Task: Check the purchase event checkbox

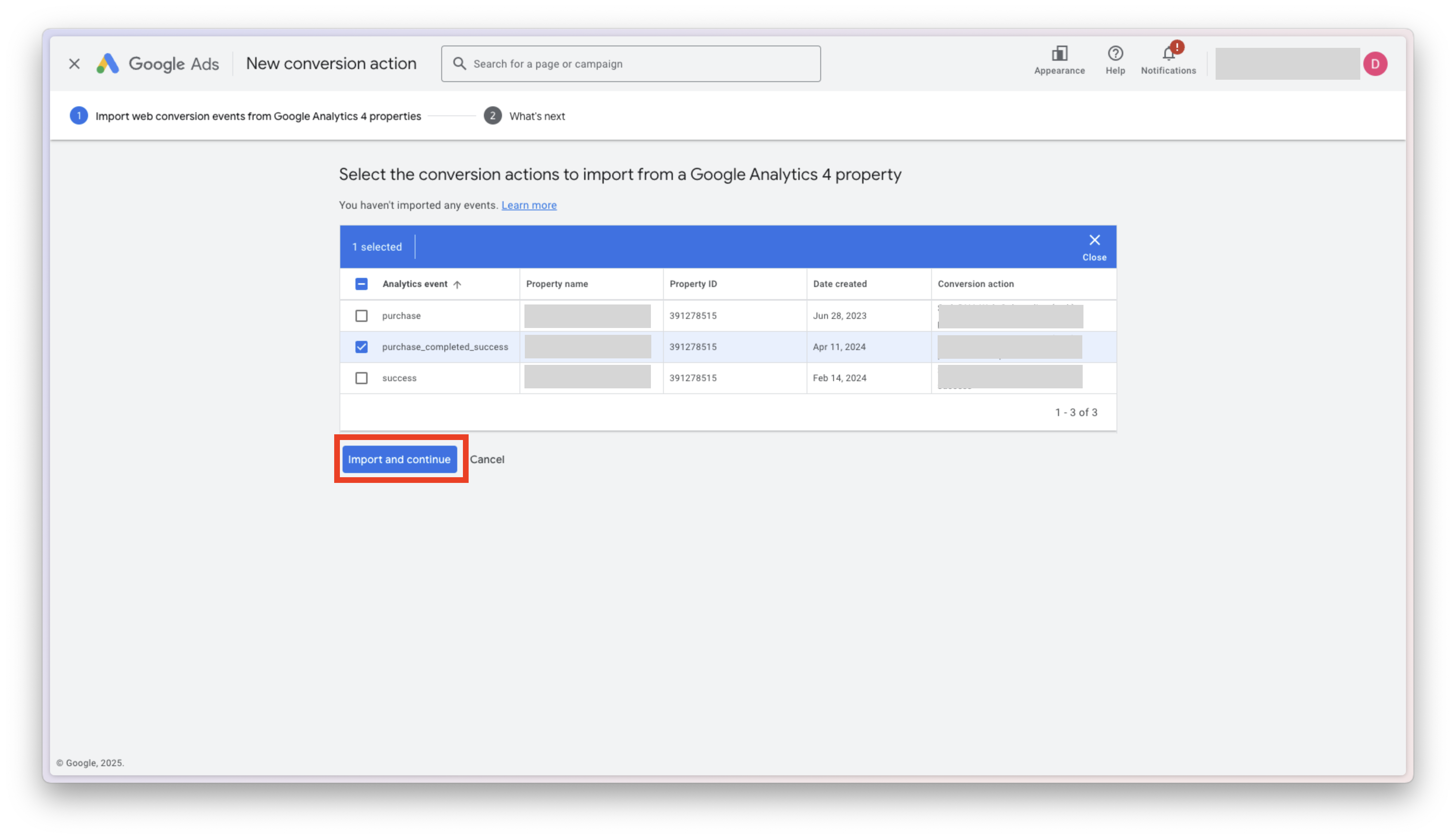Action: [x=362, y=316]
